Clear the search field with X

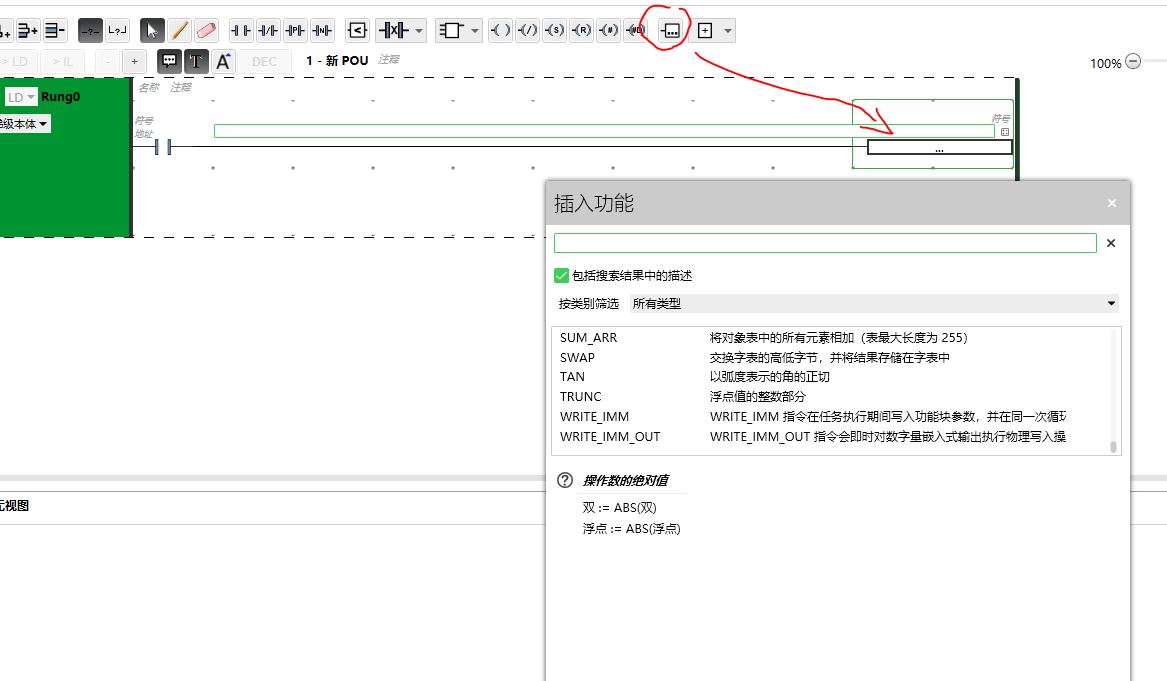tap(1110, 243)
